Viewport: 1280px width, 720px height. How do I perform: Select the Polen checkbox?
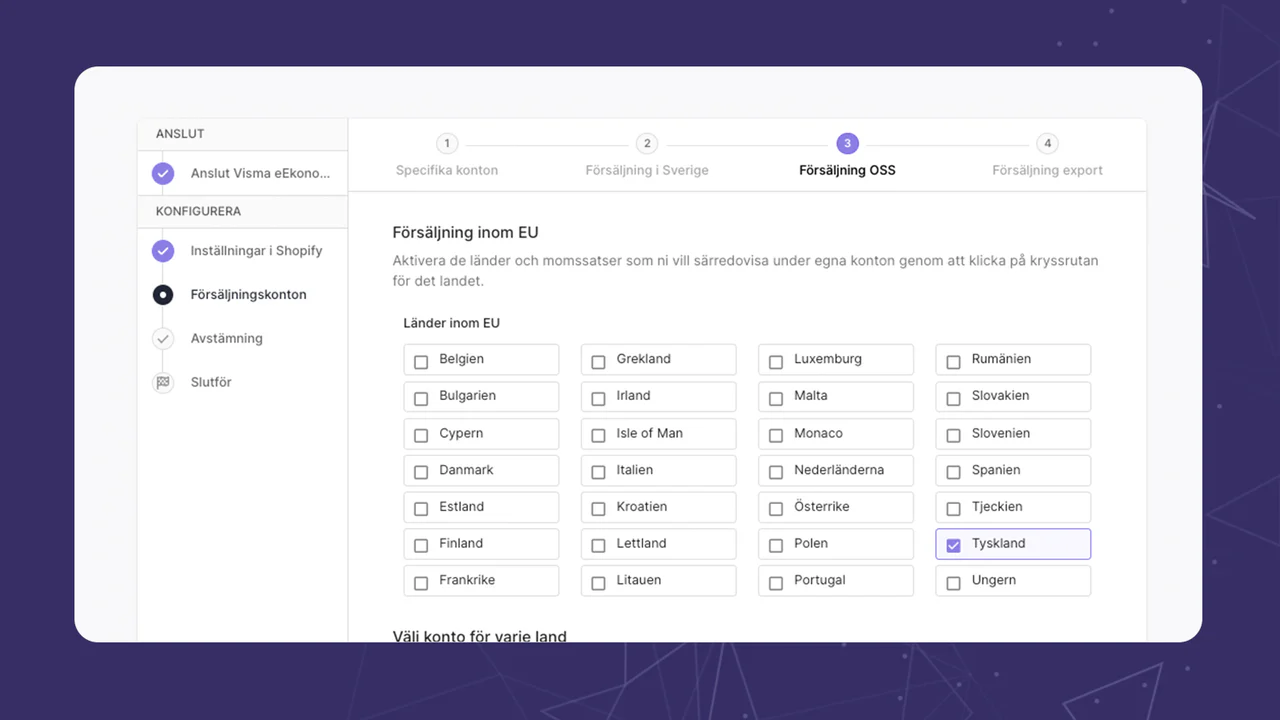(x=776, y=545)
